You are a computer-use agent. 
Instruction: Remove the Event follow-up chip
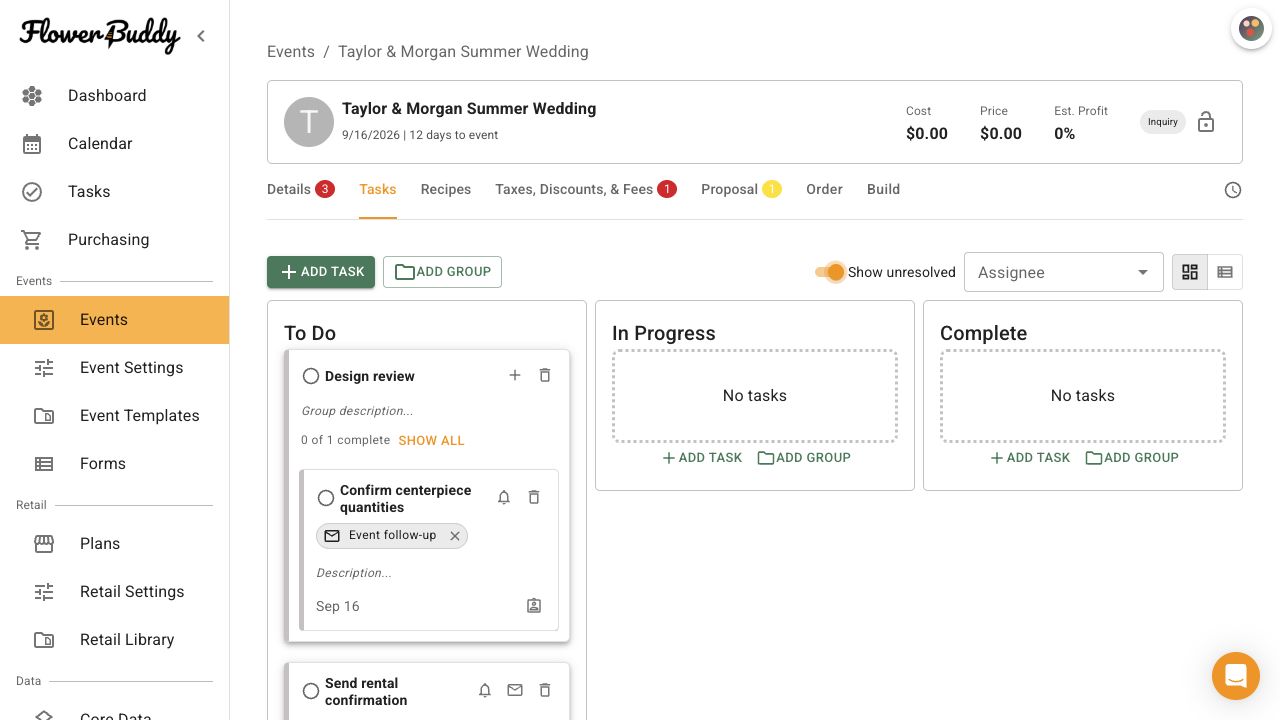(455, 536)
